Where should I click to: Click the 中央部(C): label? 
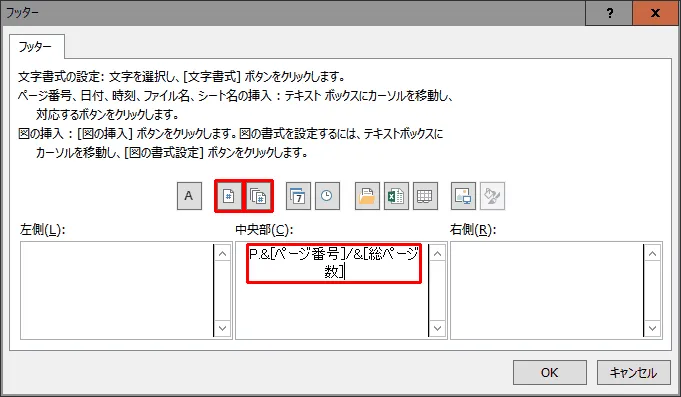264,229
